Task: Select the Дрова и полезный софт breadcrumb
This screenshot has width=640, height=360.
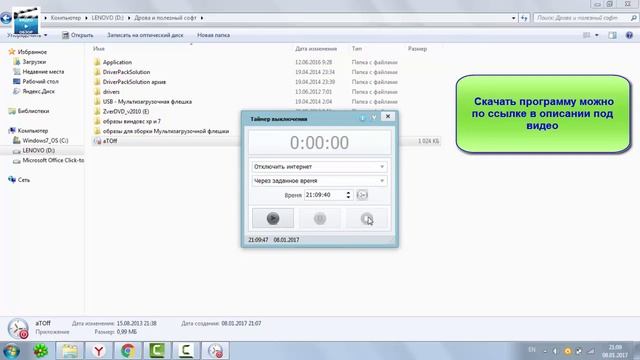Action: [165, 18]
